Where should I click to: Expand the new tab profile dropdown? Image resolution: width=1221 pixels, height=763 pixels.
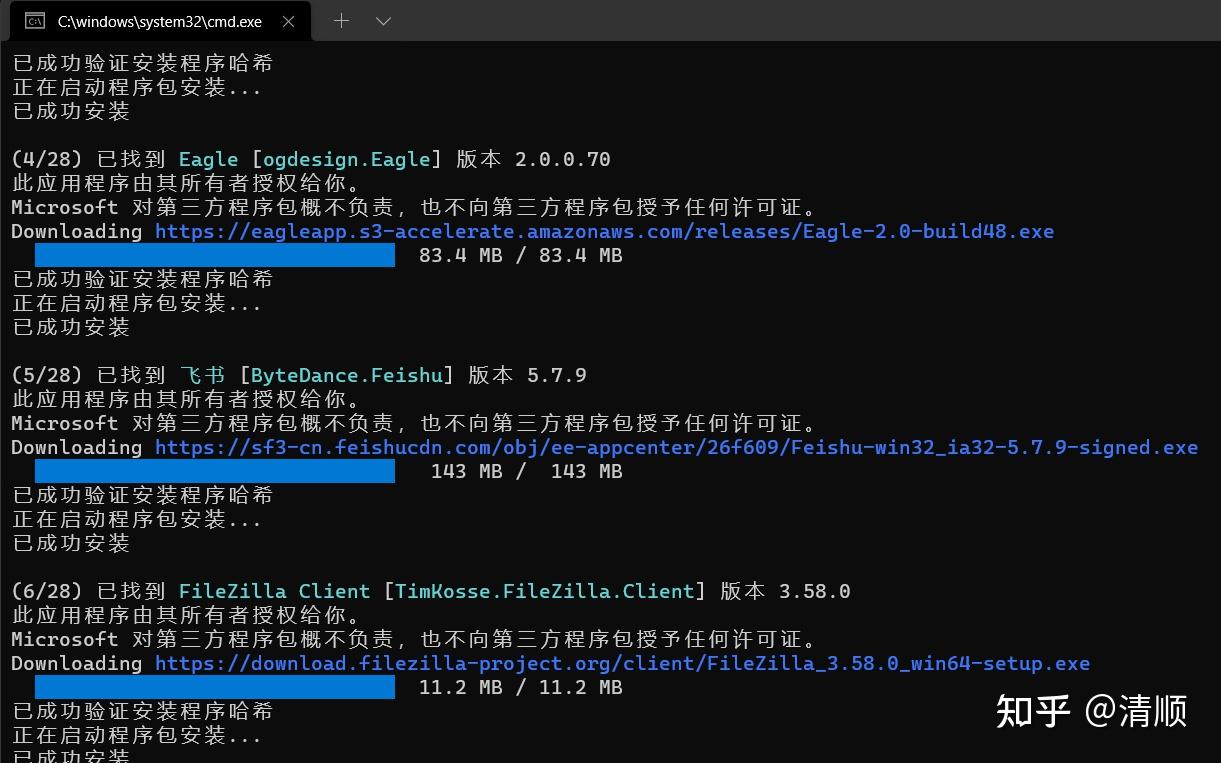(383, 20)
